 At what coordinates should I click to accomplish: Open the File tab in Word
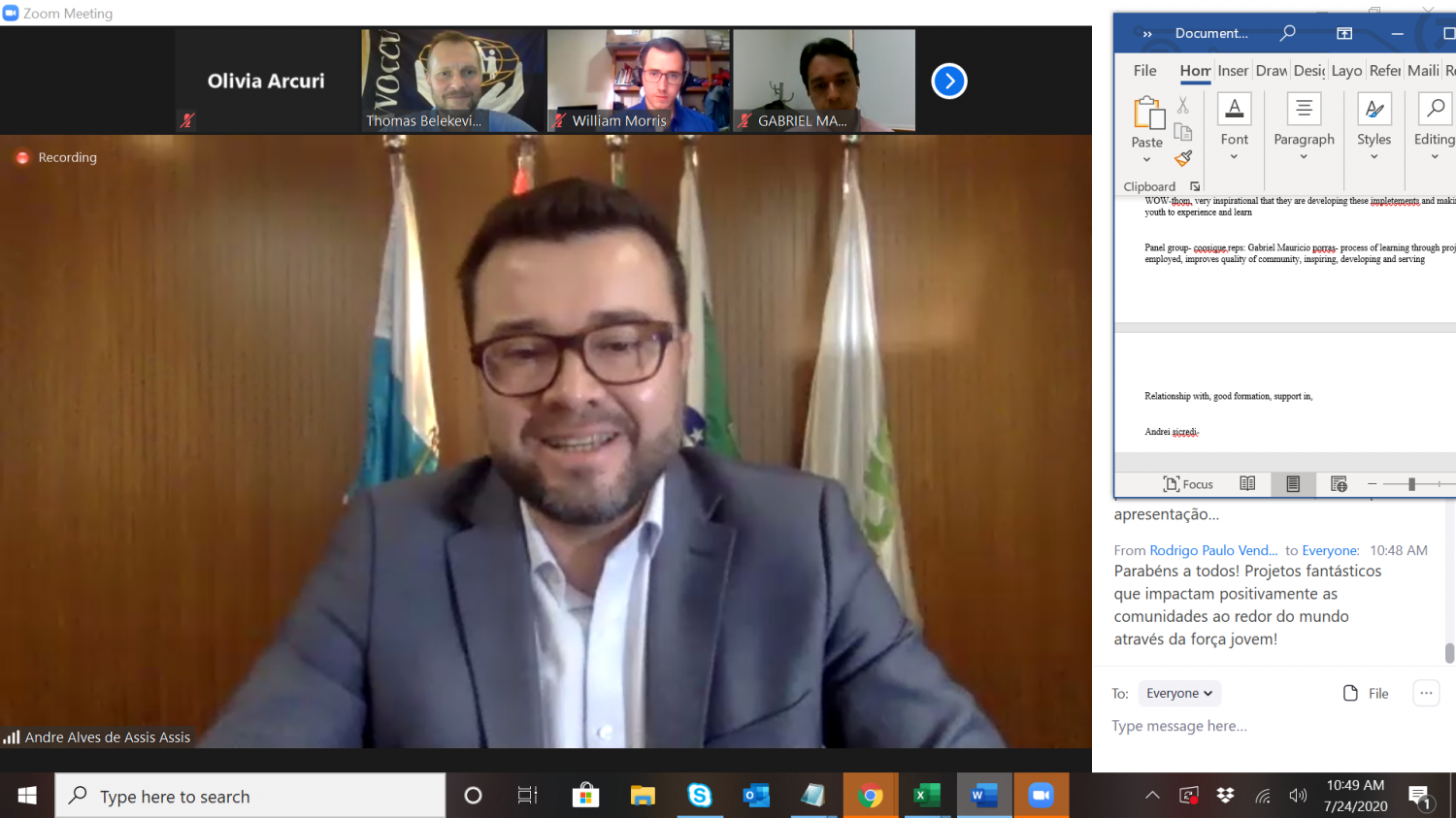pos(1144,71)
